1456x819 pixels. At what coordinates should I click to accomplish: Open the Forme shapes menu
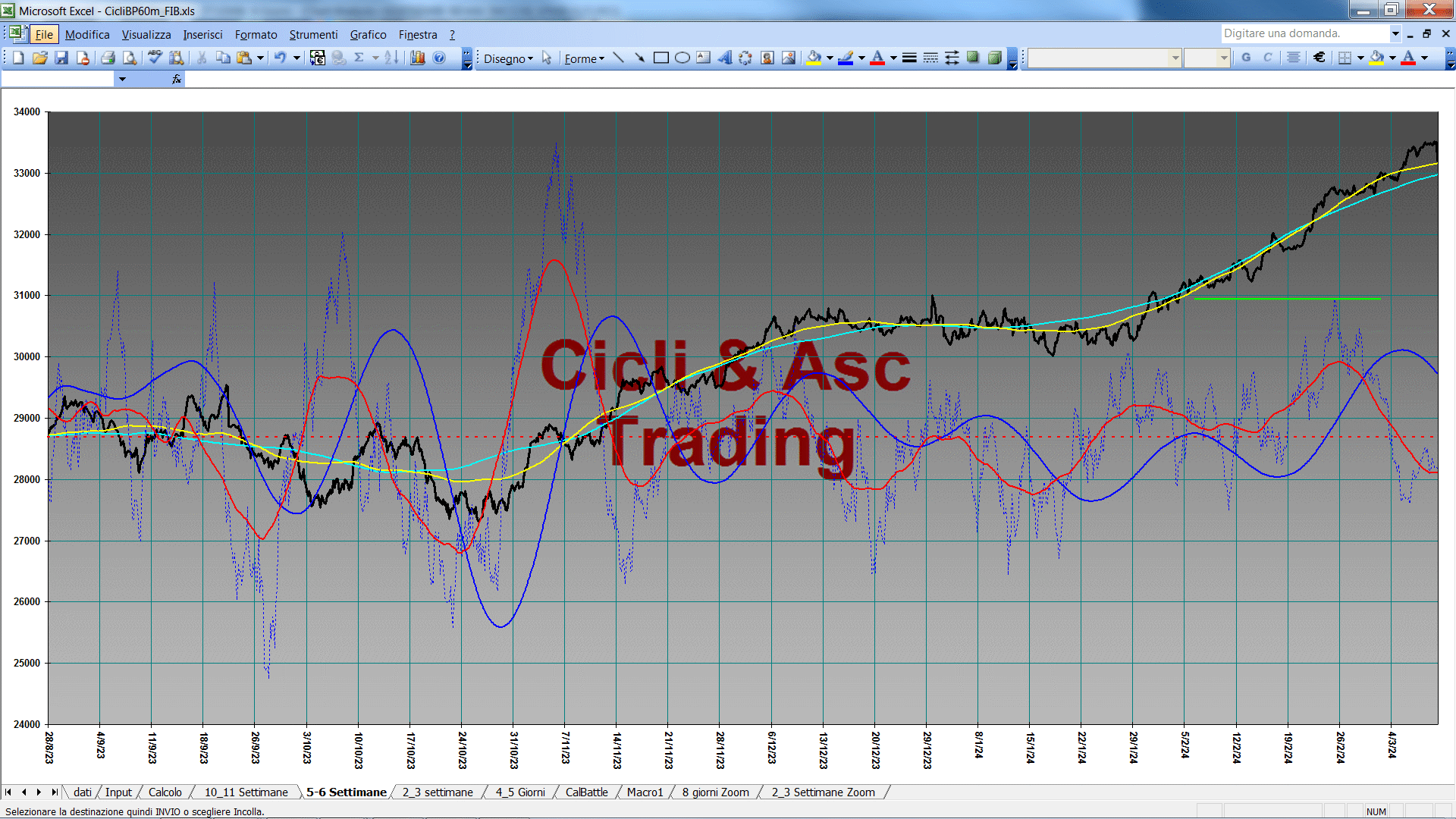(584, 58)
